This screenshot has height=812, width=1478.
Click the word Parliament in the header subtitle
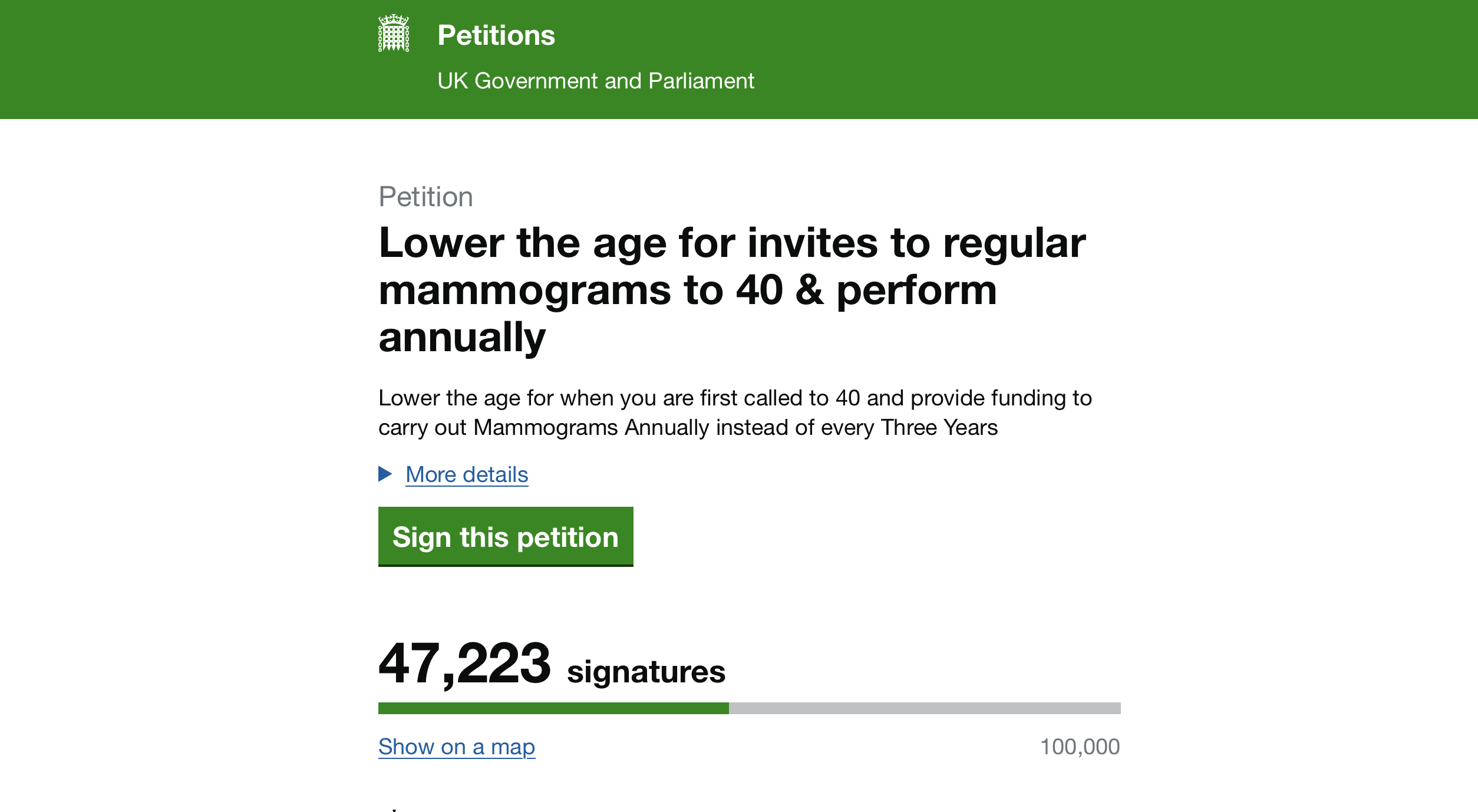coord(701,81)
